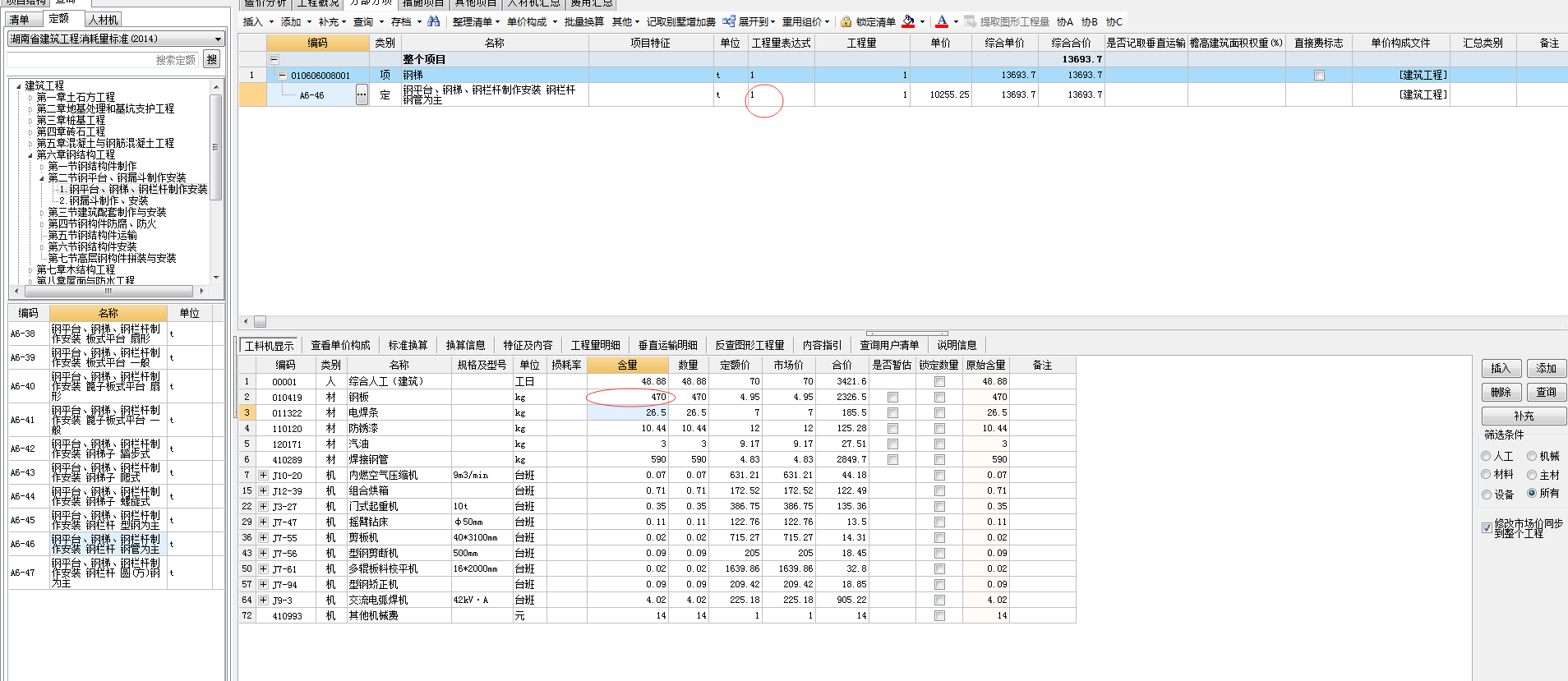Collapse the 第六章钢结构工程 tree node
This screenshot has height=681, width=1568.
[30, 155]
